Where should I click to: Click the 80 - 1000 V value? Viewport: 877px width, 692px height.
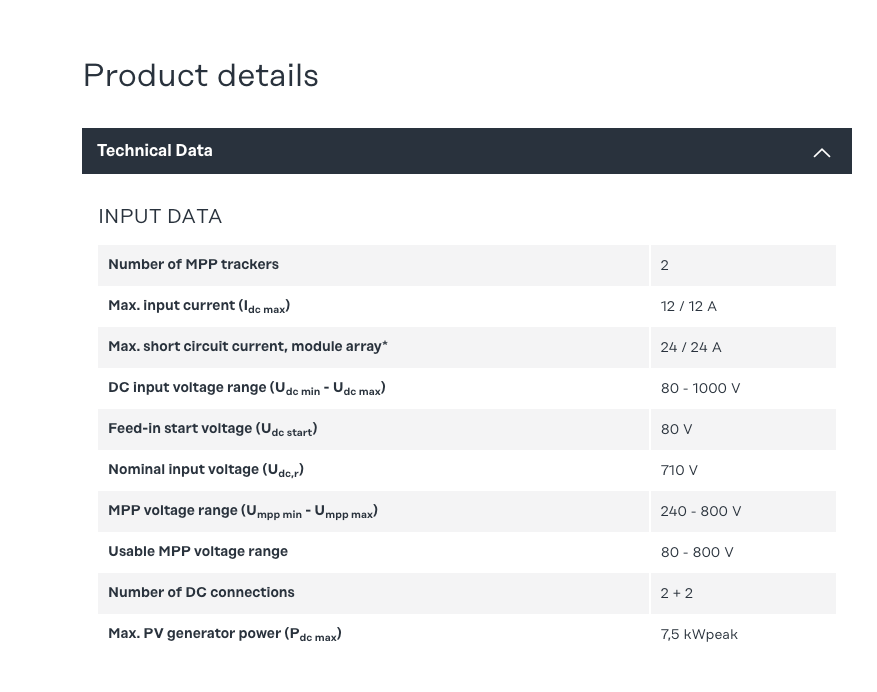(x=700, y=388)
